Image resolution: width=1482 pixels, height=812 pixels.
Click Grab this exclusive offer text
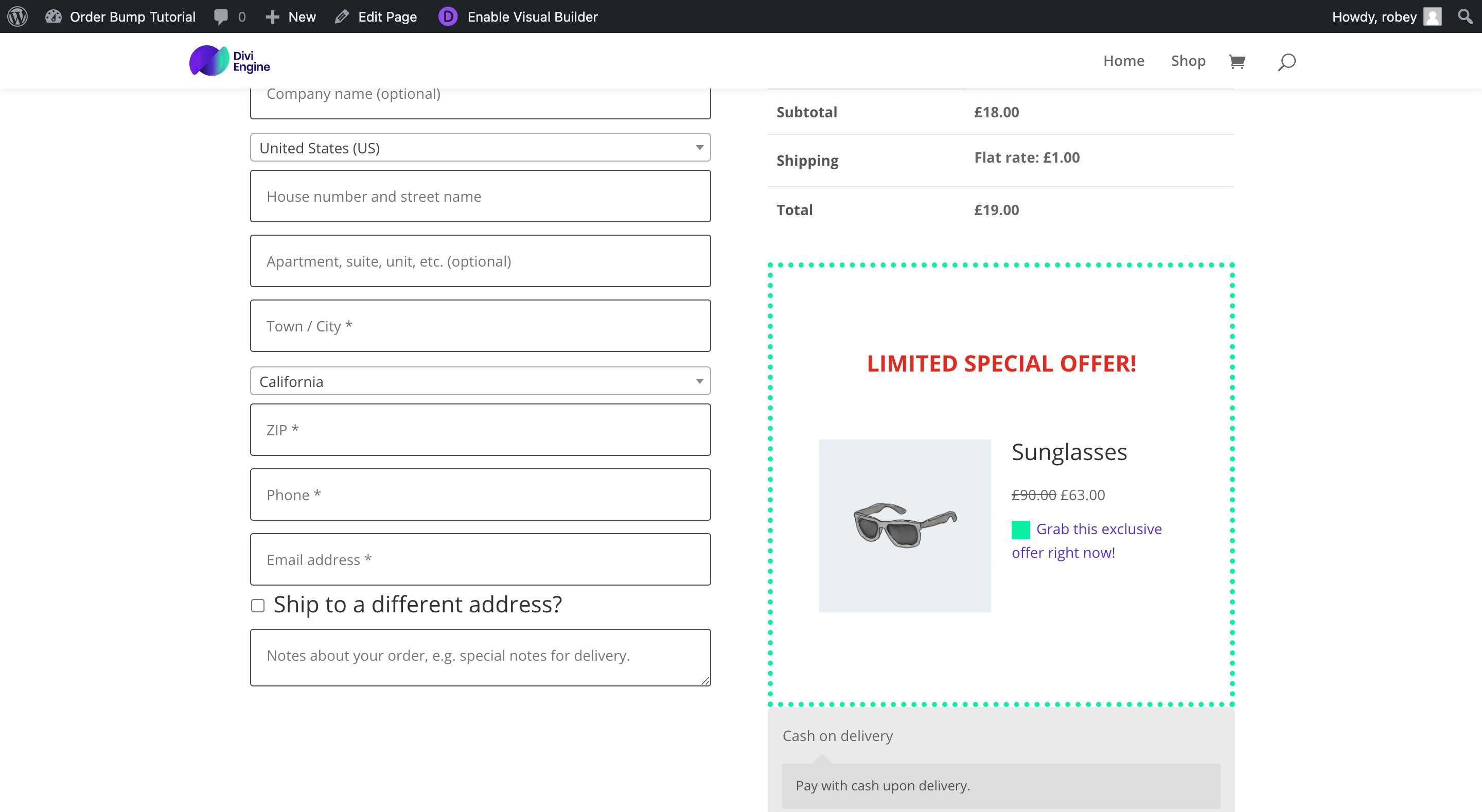(1087, 540)
